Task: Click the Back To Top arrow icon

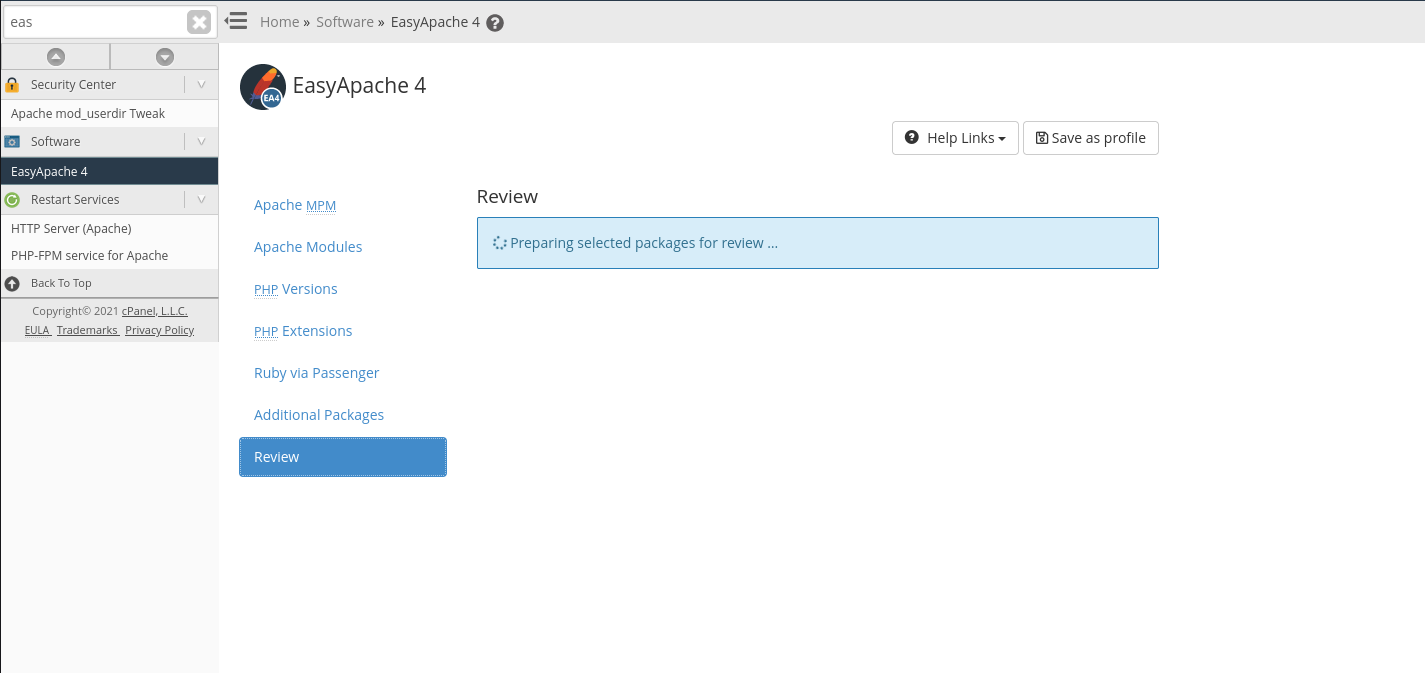Action: point(12,283)
